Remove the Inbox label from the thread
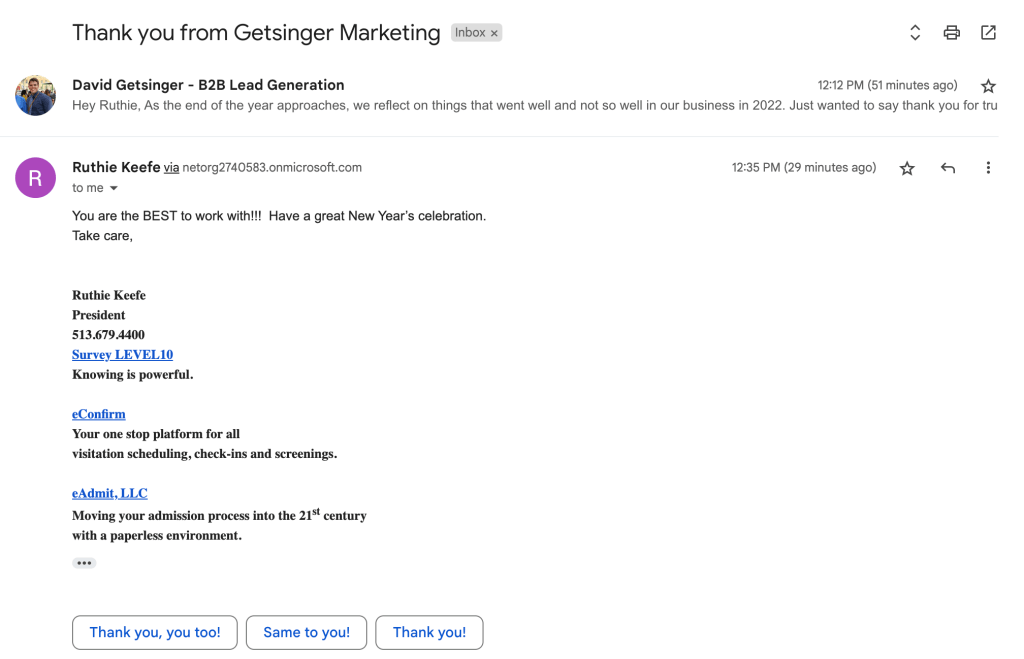 point(494,33)
